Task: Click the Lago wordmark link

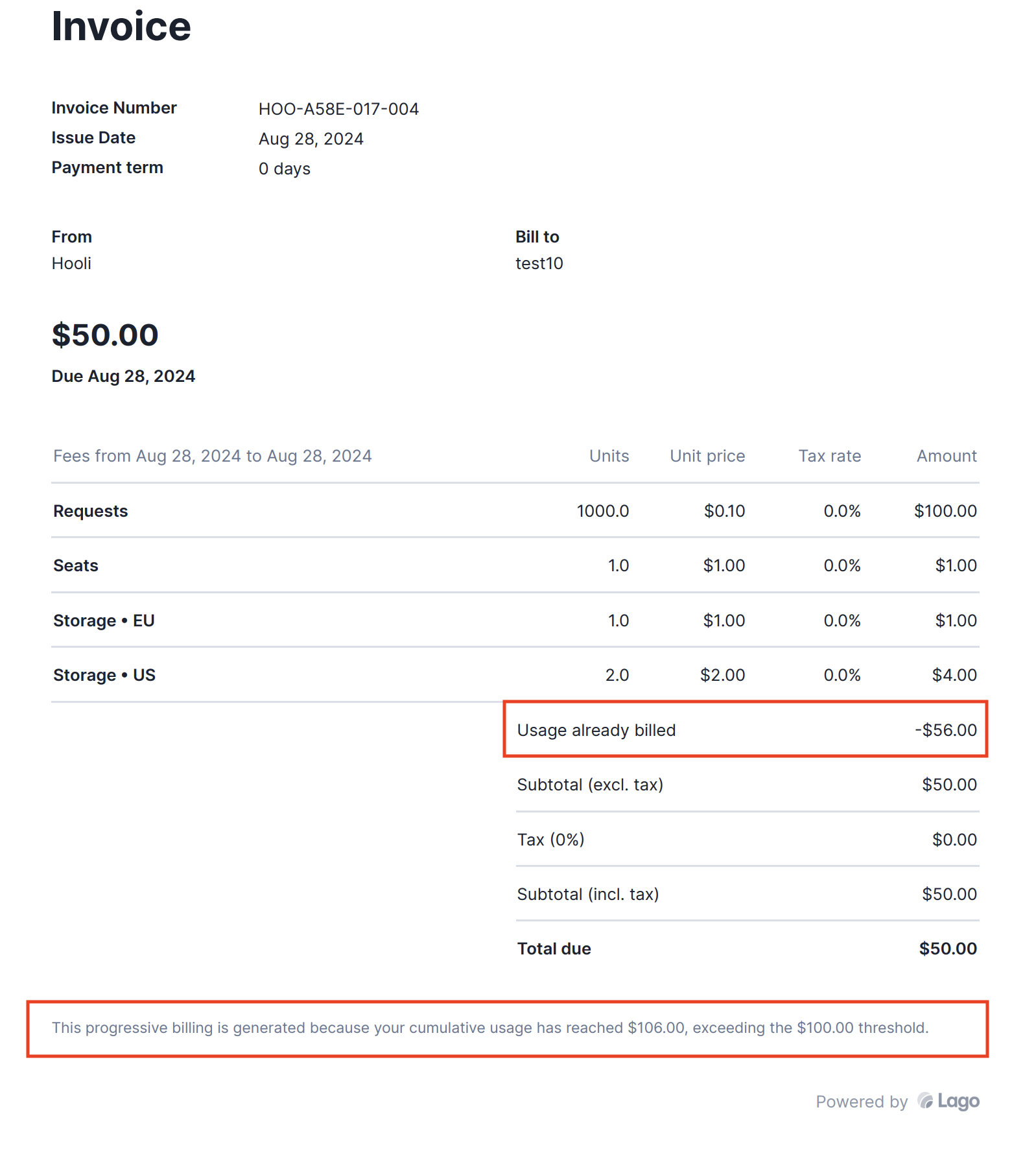Action: [958, 1101]
